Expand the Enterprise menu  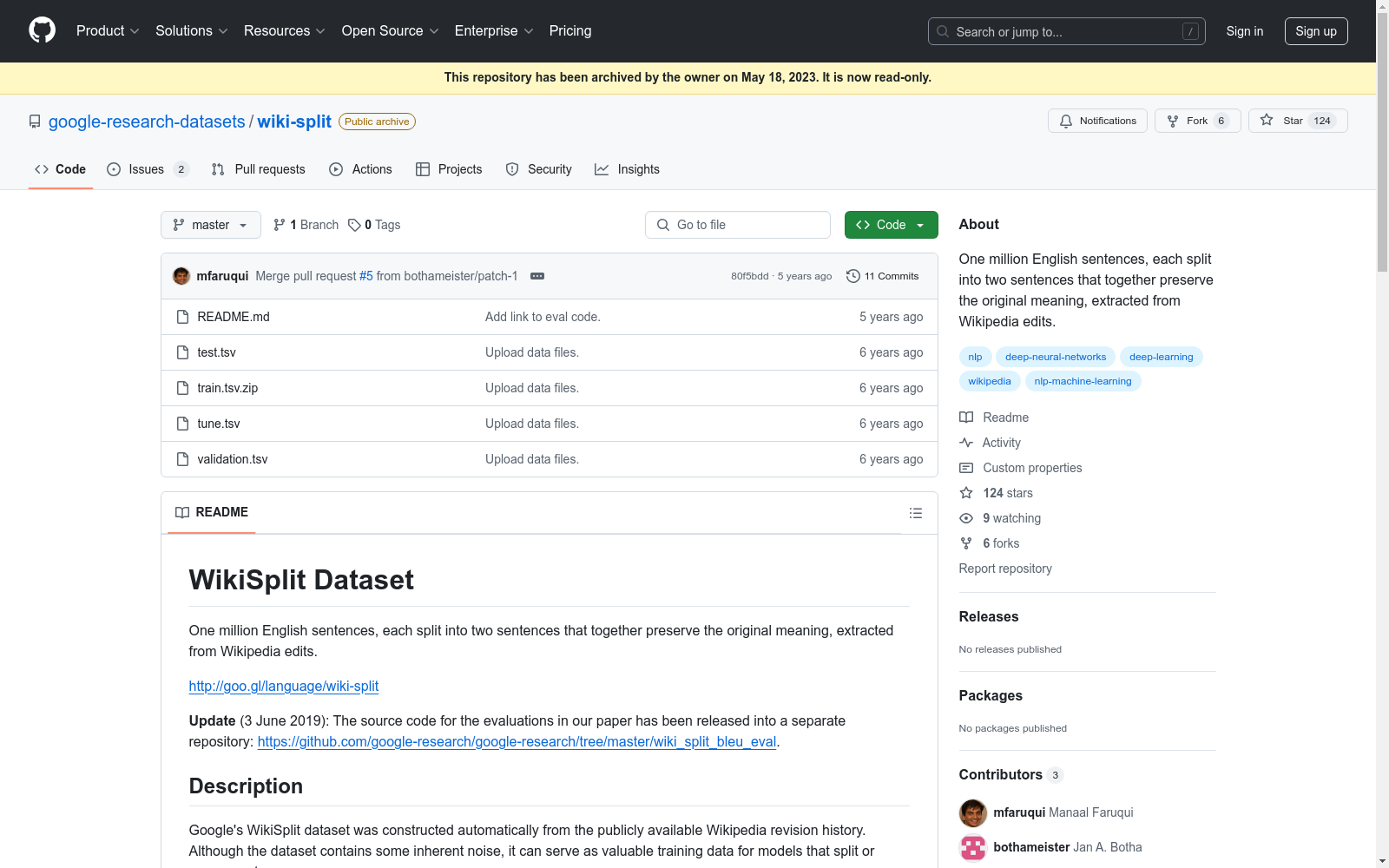click(x=494, y=30)
